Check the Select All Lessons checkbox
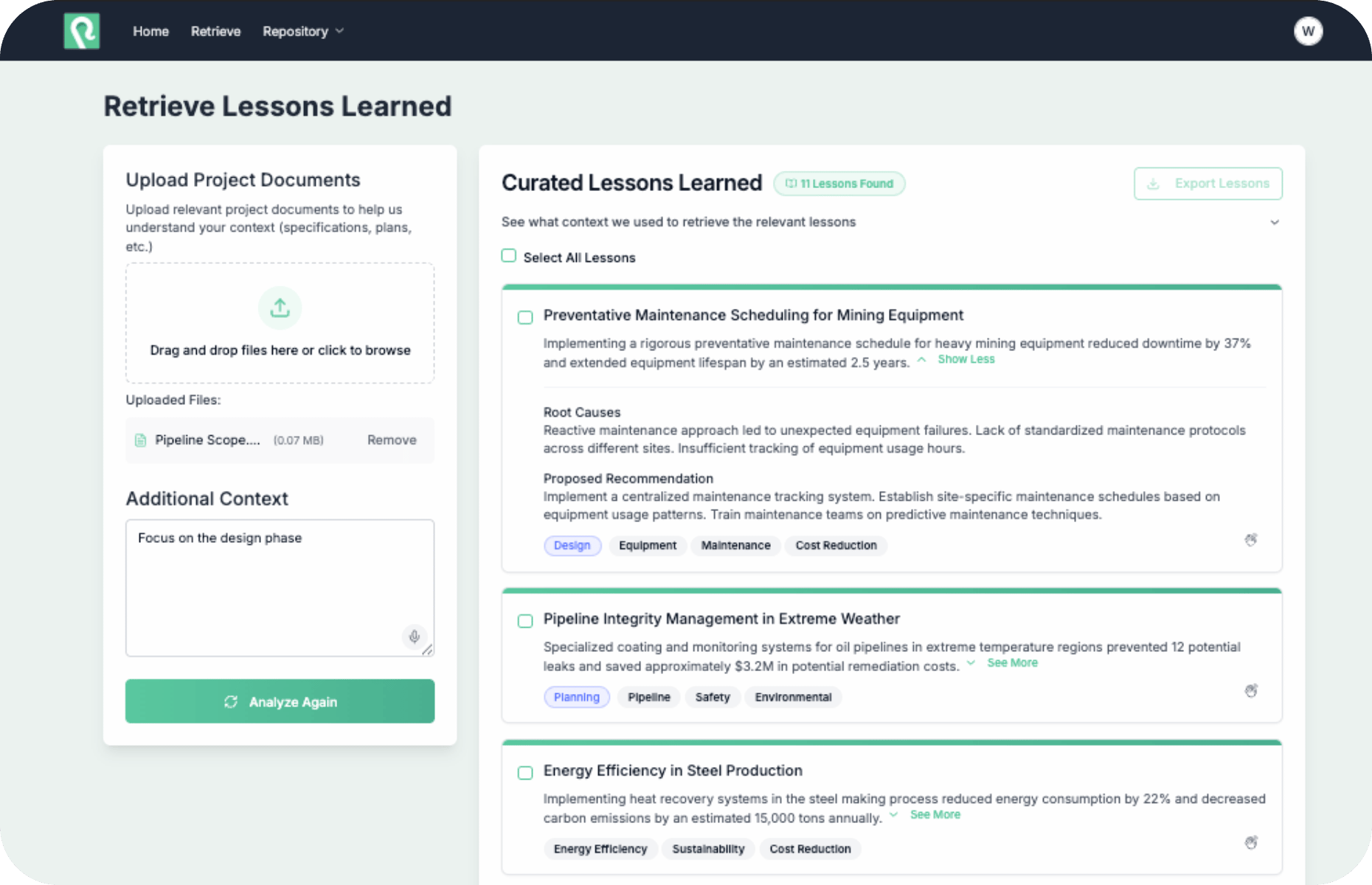The height and width of the screenshot is (885, 1372). 509,256
